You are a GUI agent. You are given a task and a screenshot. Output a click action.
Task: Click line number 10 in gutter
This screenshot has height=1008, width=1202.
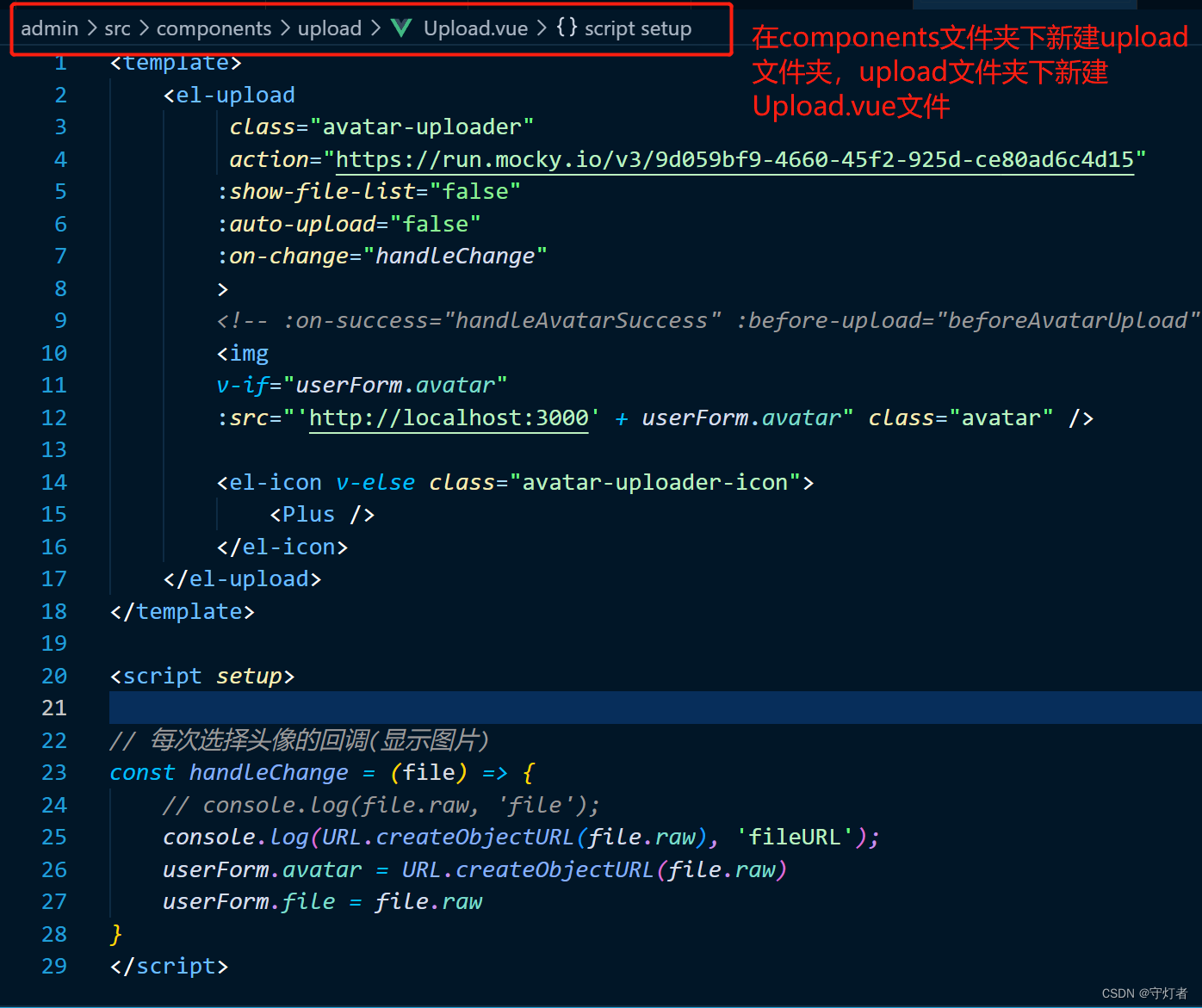54,353
